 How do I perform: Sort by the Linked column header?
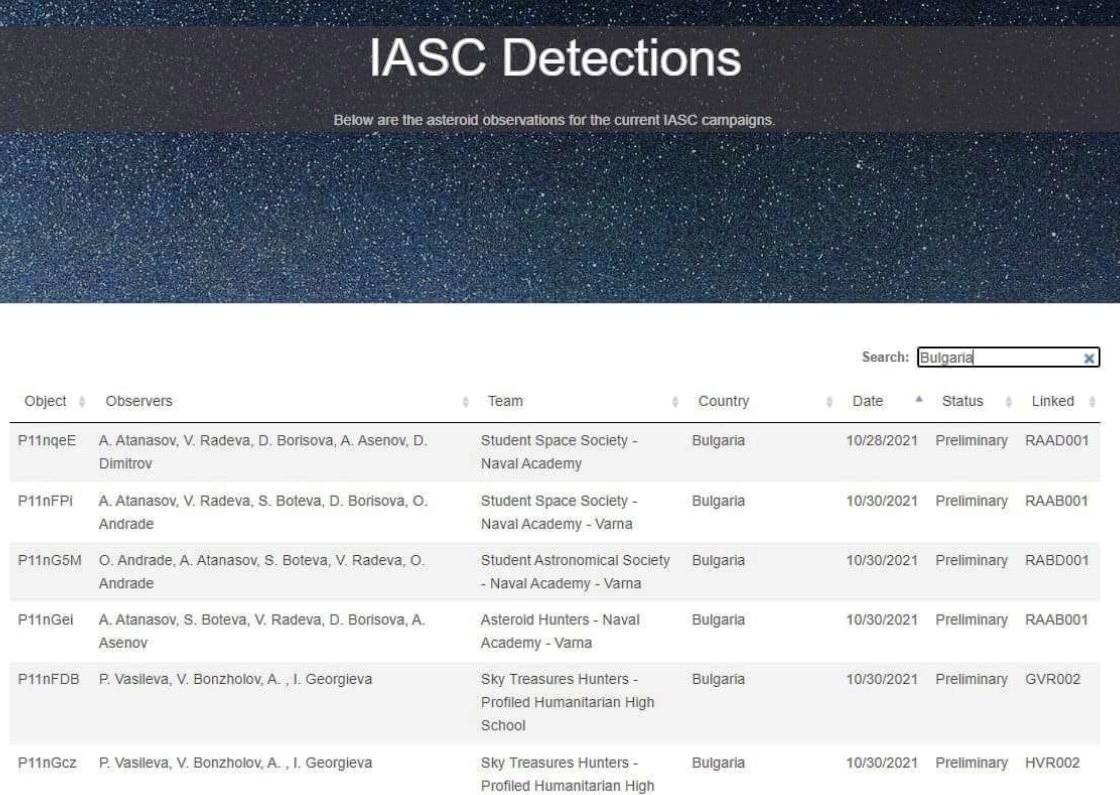click(1052, 401)
